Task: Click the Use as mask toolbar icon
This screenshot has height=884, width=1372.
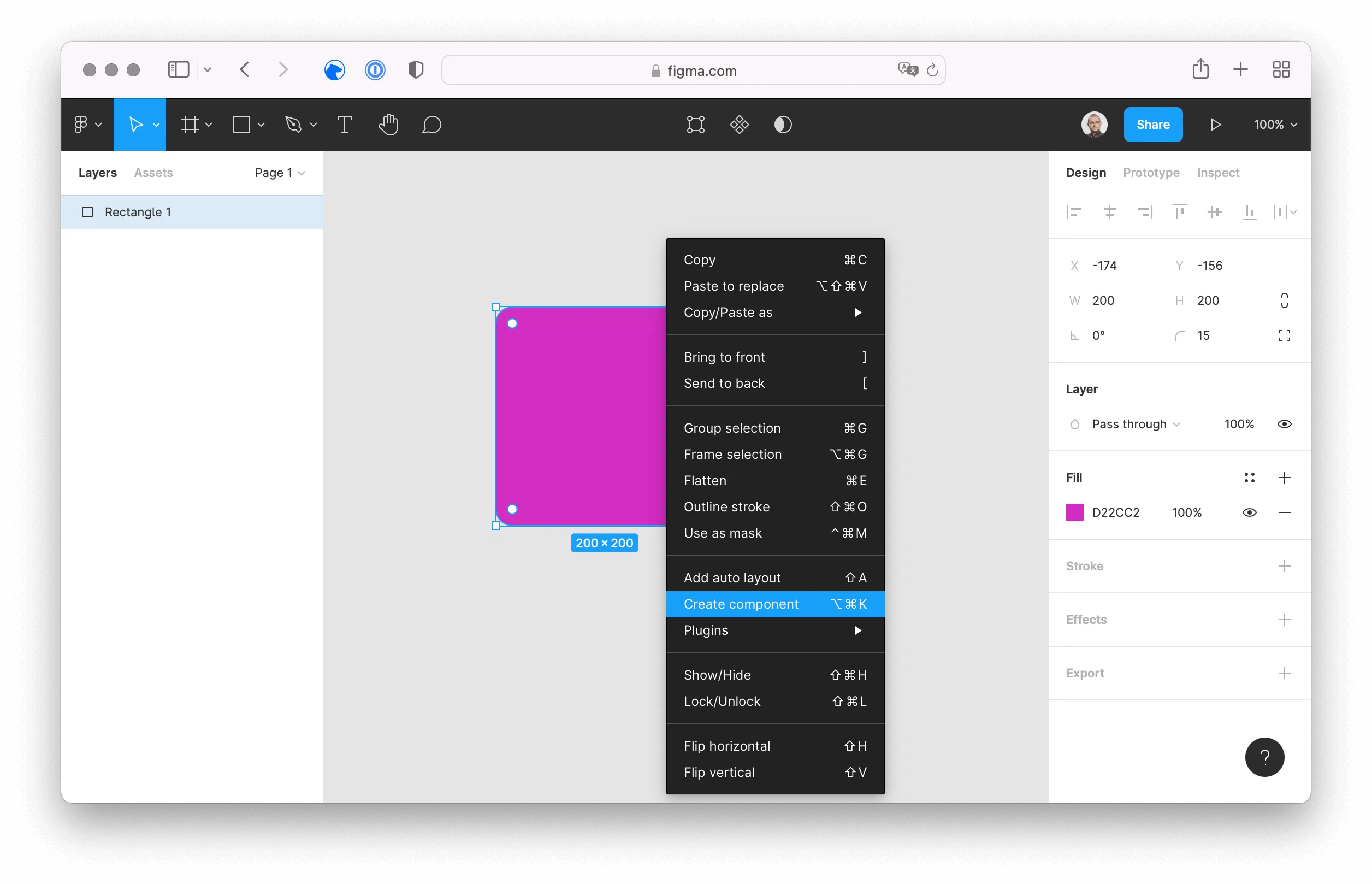Action: tap(784, 125)
